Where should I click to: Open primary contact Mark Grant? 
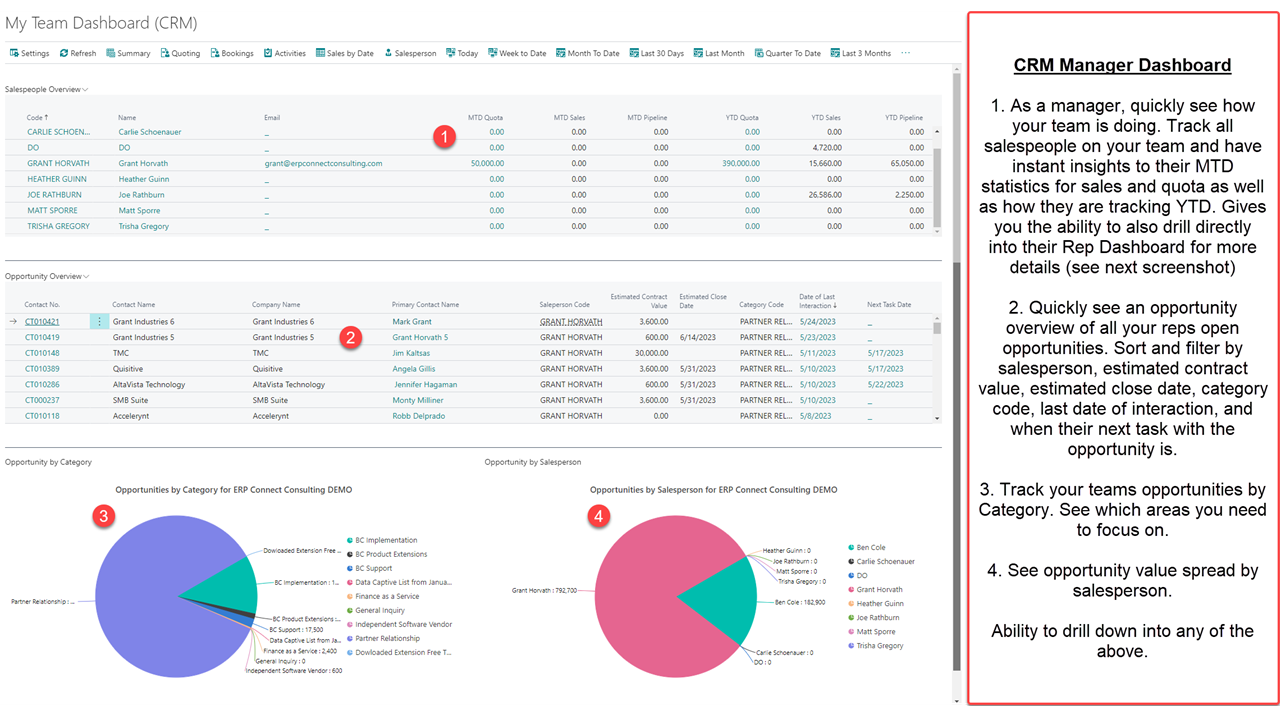point(412,322)
